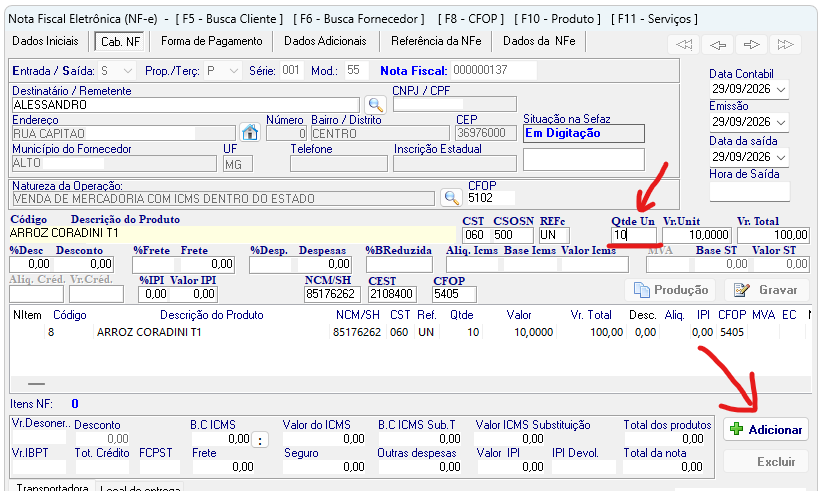Click the CFOP field showing 5102

coord(491,198)
